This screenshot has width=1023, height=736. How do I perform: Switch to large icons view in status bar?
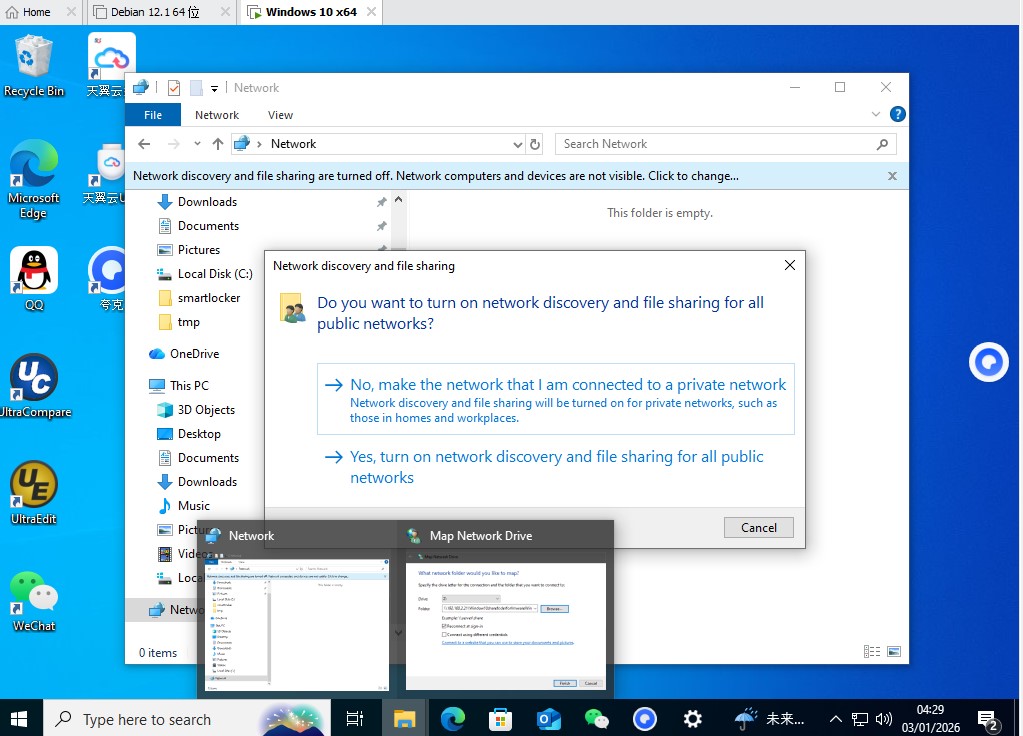coord(895,652)
